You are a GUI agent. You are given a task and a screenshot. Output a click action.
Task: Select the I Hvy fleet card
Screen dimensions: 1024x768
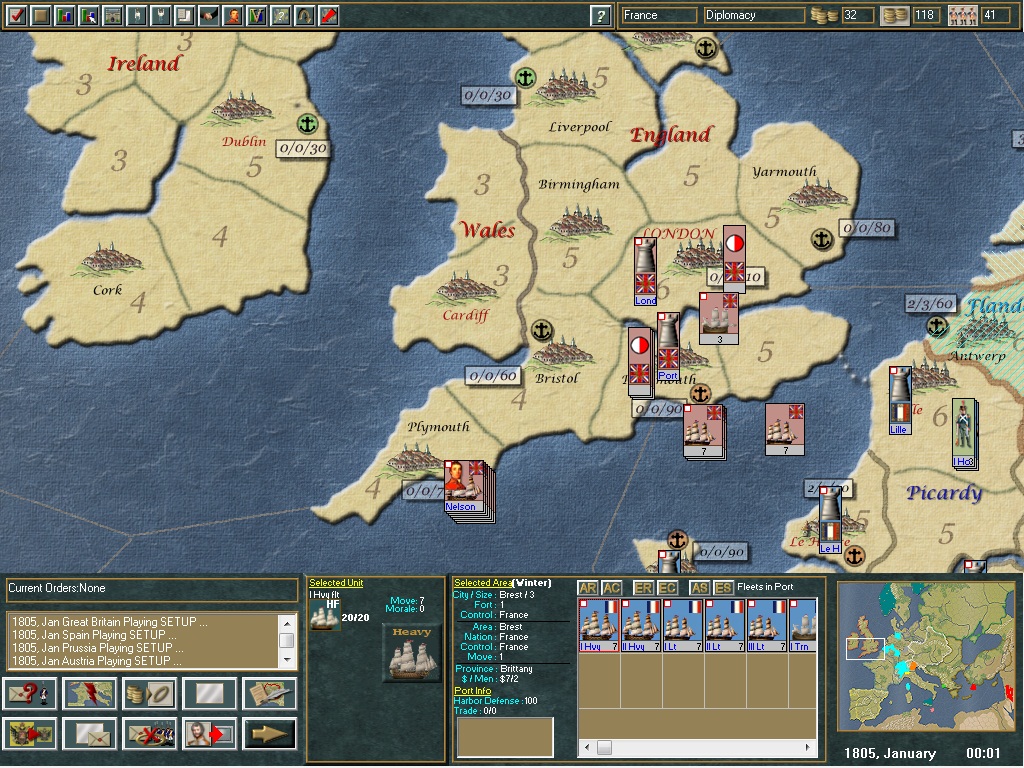599,626
